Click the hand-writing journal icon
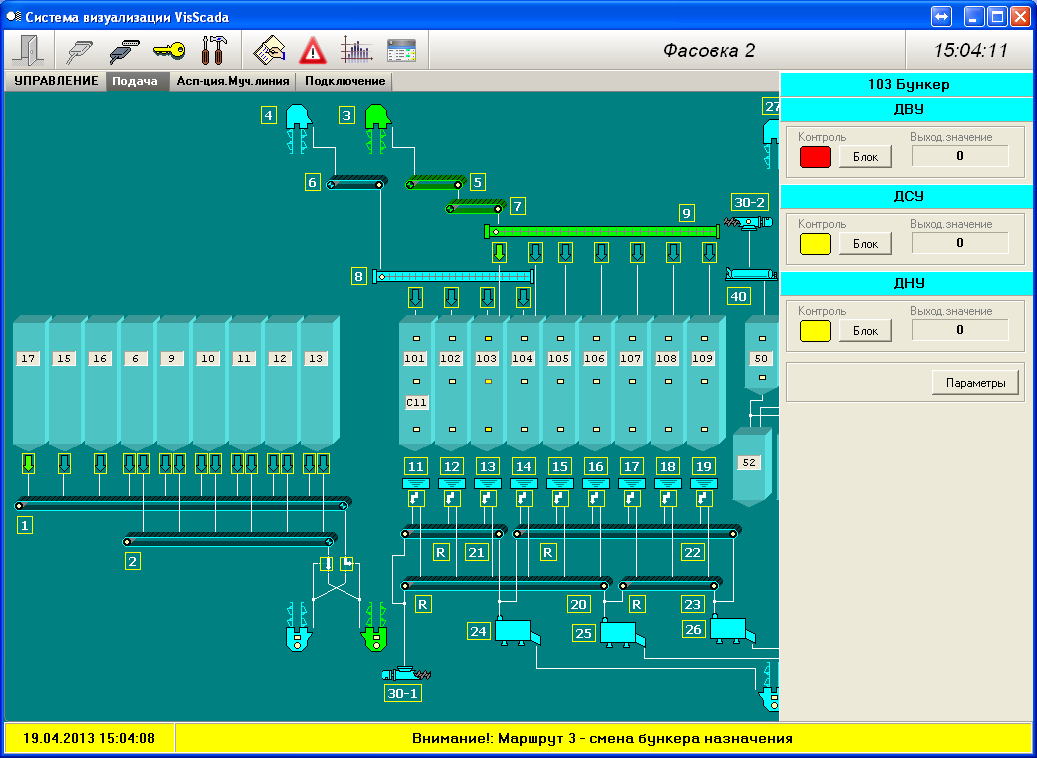Screen dimensions: 1037x758 pyautogui.click(x=270, y=50)
